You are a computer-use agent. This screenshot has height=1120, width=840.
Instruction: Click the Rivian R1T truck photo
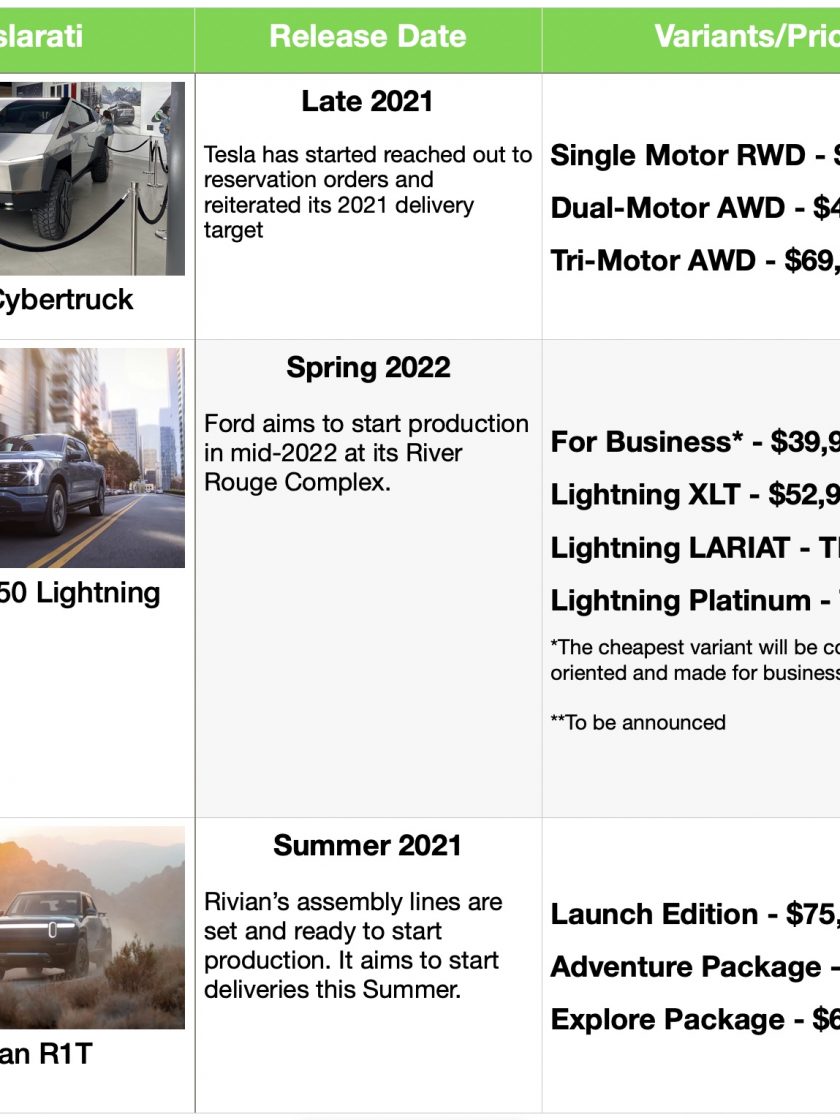click(92, 928)
